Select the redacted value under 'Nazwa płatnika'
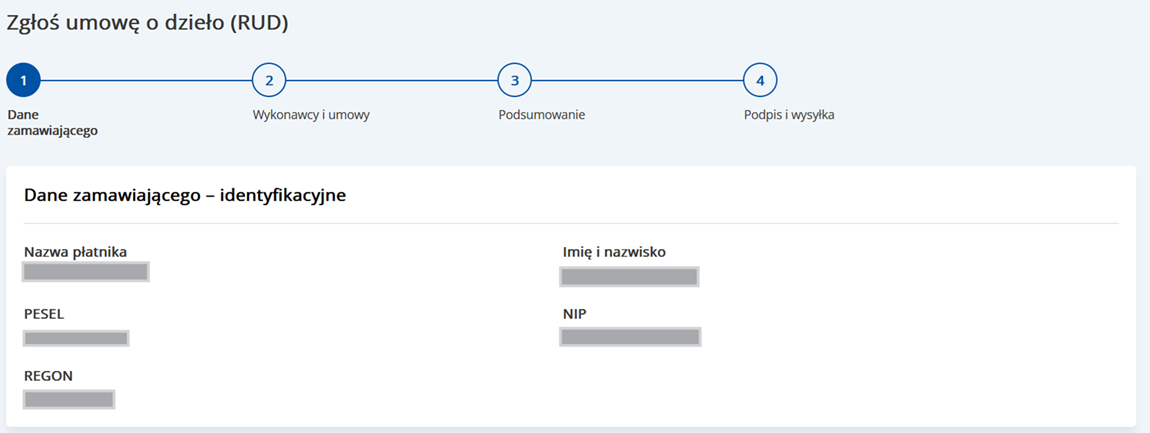 pyautogui.click(x=86, y=271)
